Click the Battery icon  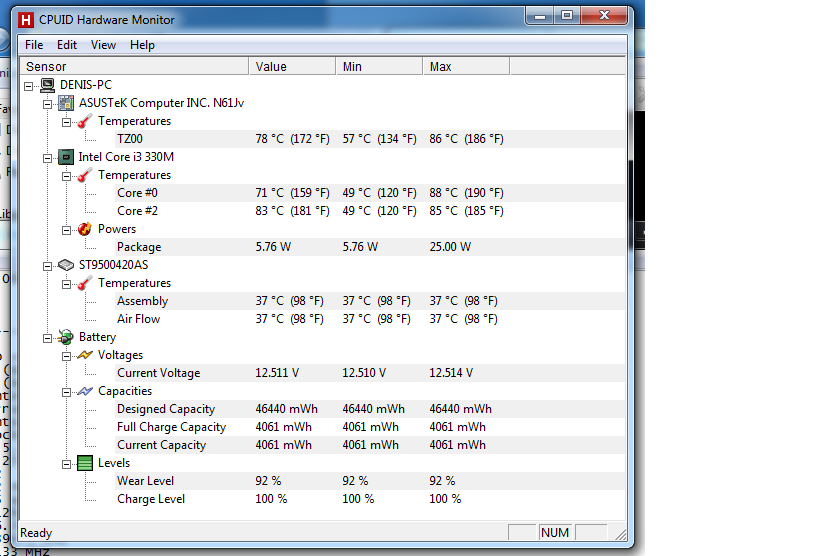[x=66, y=337]
